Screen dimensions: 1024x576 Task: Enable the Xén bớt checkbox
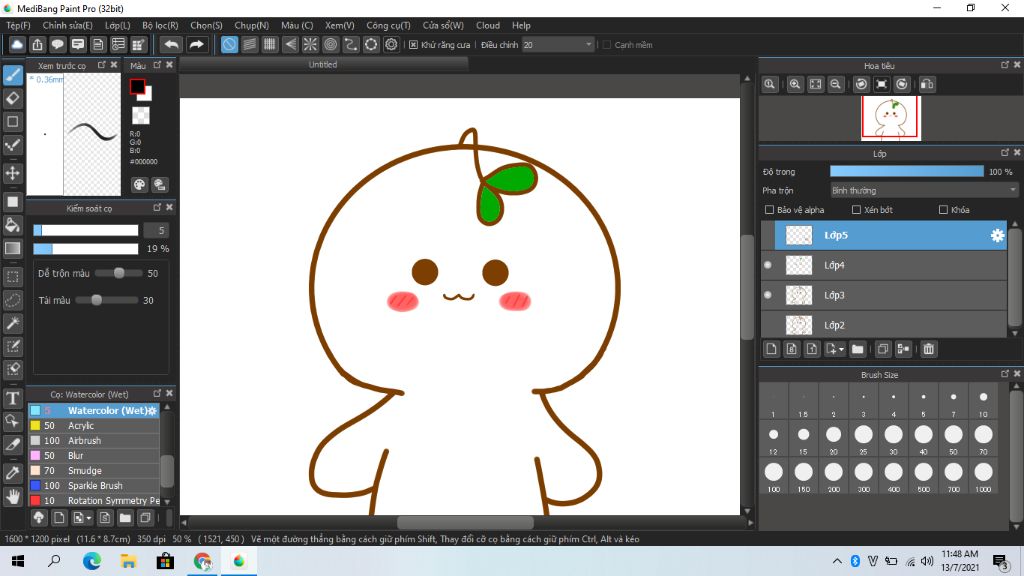tap(856, 210)
